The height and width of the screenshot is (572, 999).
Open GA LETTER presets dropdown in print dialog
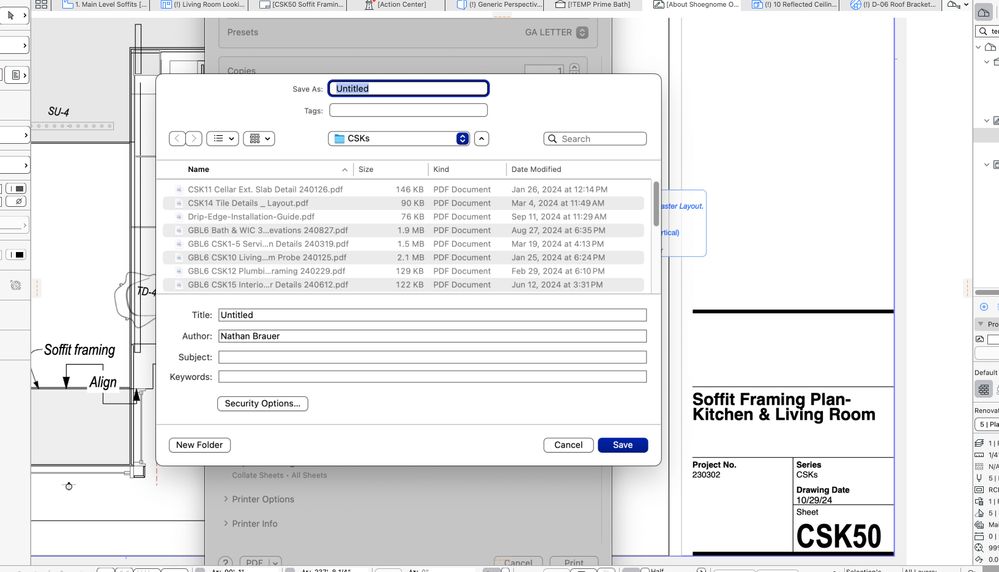(556, 32)
